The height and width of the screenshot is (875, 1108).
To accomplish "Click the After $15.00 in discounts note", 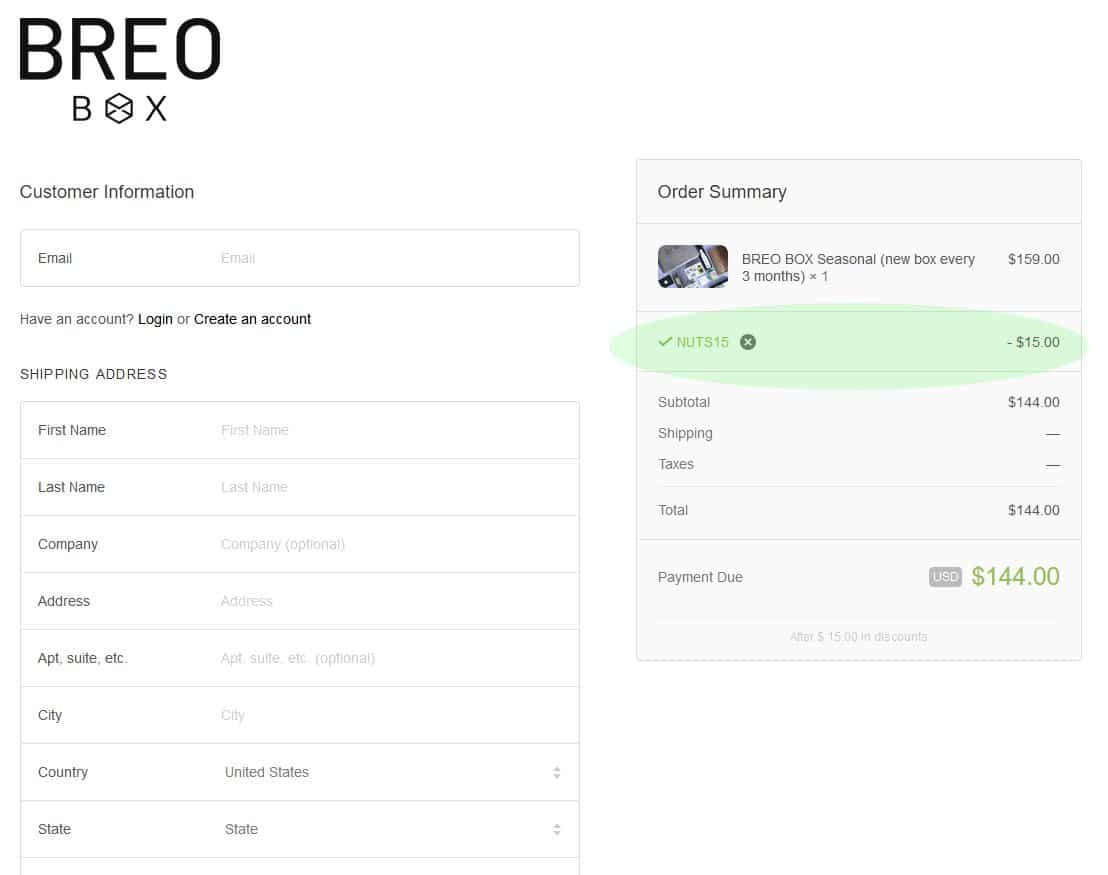I will click(x=859, y=637).
